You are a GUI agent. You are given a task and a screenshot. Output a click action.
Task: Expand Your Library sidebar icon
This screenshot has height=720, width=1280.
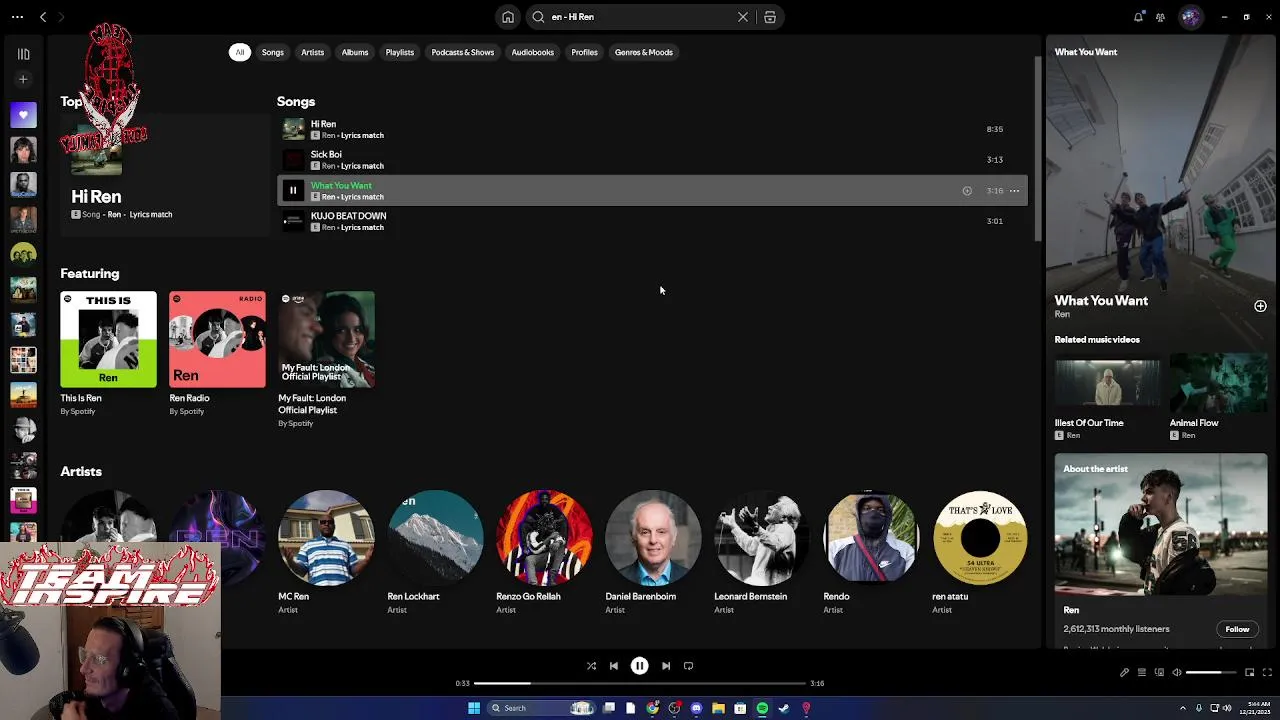23,54
